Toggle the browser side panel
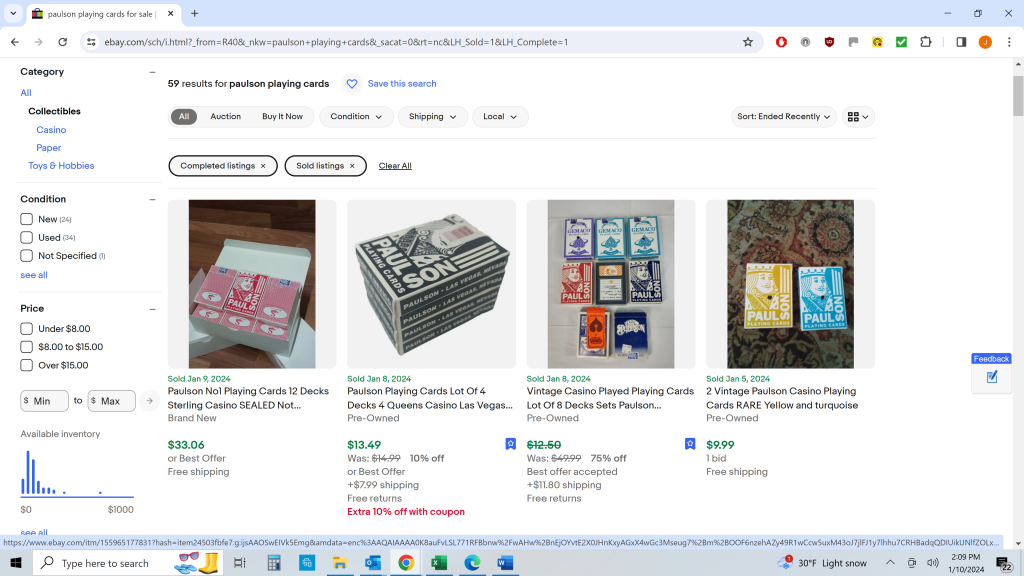The height and width of the screenshot is (576, 1024). click(961, 42)
